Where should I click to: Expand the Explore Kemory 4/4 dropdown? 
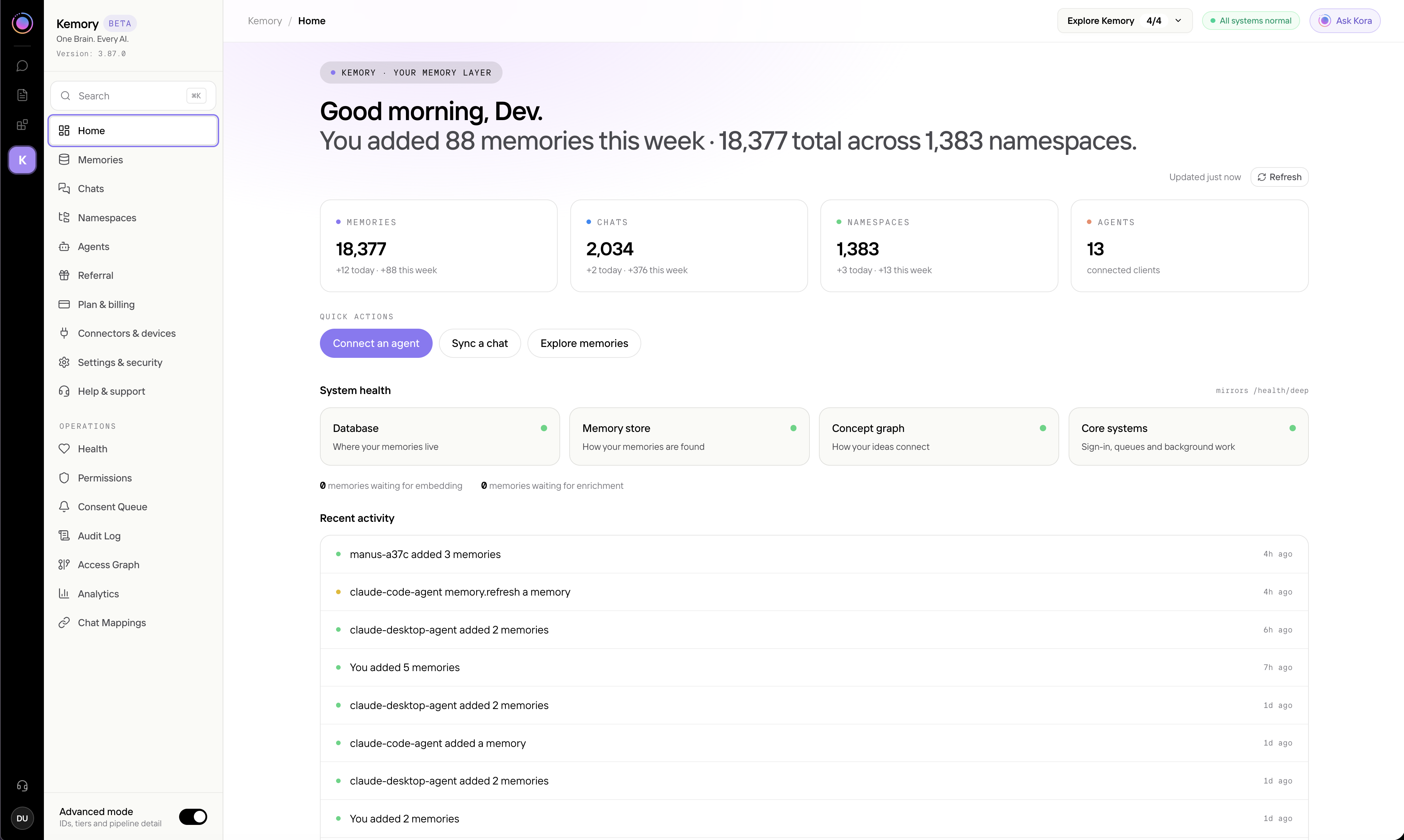click(x=1124, y=21)
